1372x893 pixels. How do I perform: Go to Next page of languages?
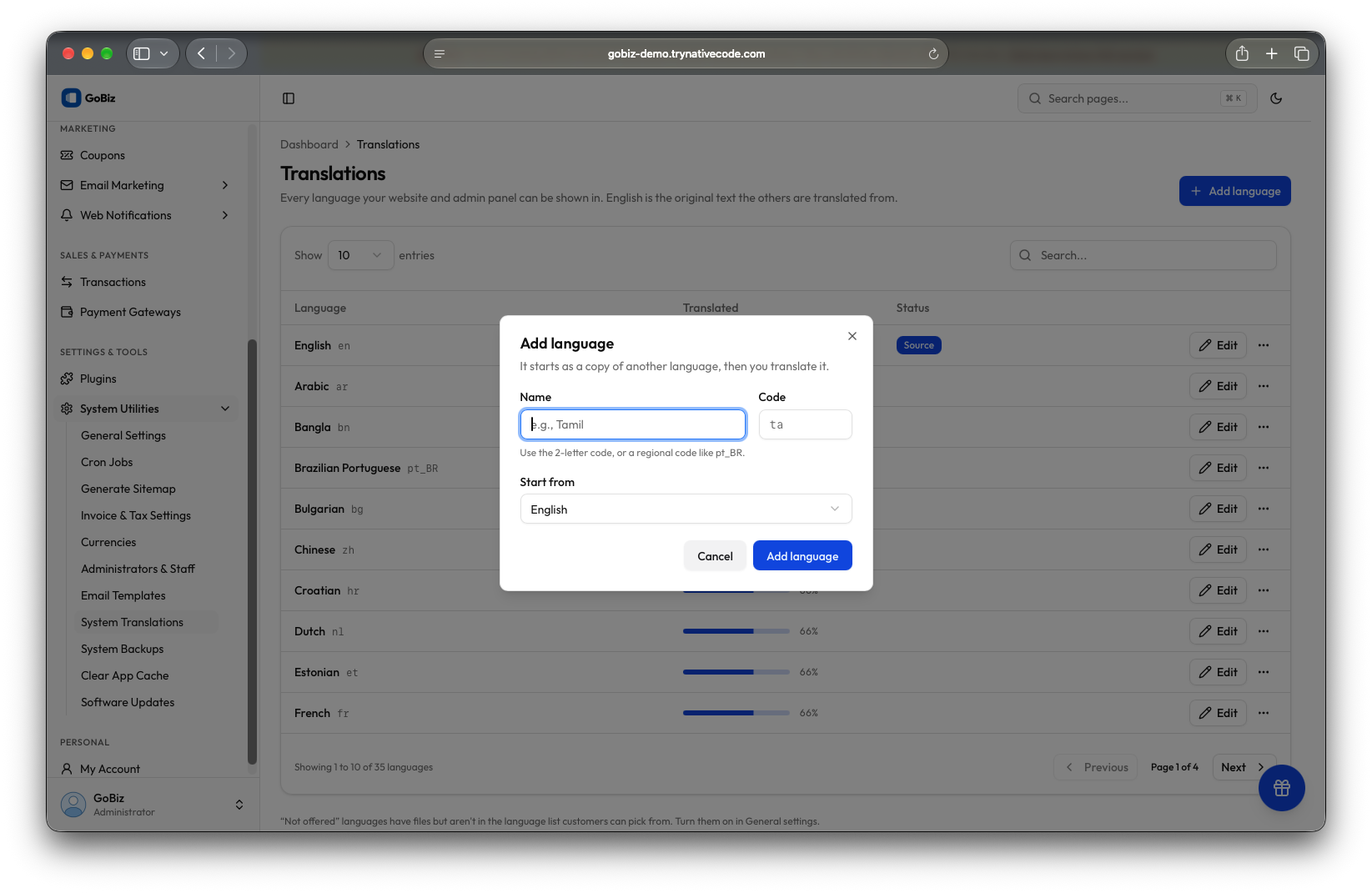tap(1243, 767)
